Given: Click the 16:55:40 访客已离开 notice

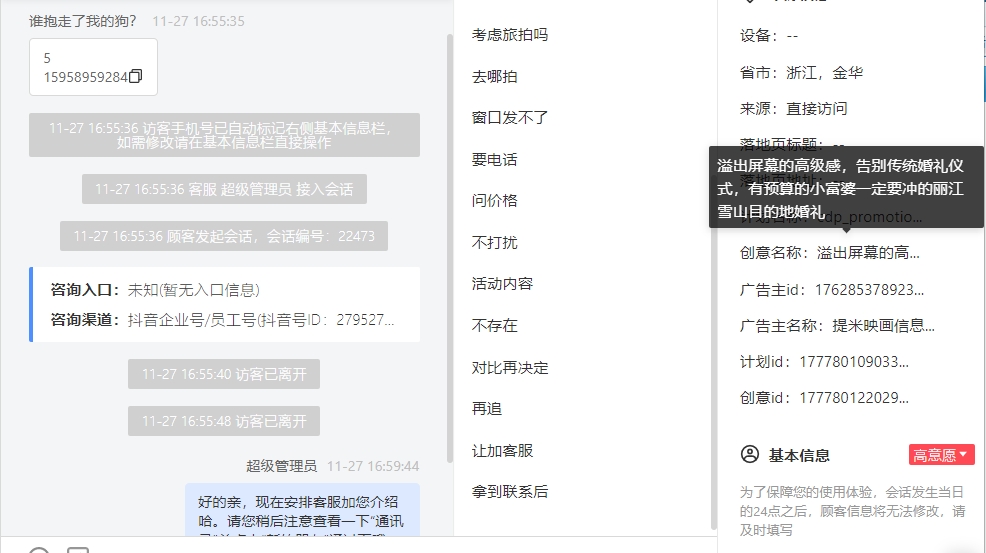Looking at the screenshot, I should tap(224, 374).
